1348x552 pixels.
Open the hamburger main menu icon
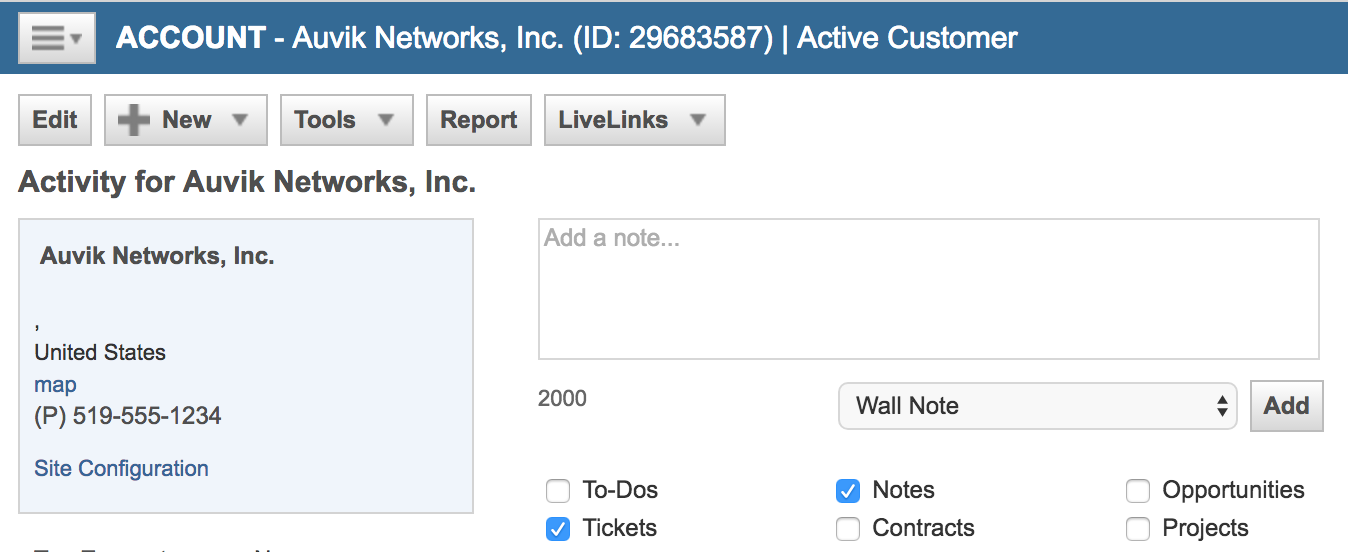pos(48,38)
